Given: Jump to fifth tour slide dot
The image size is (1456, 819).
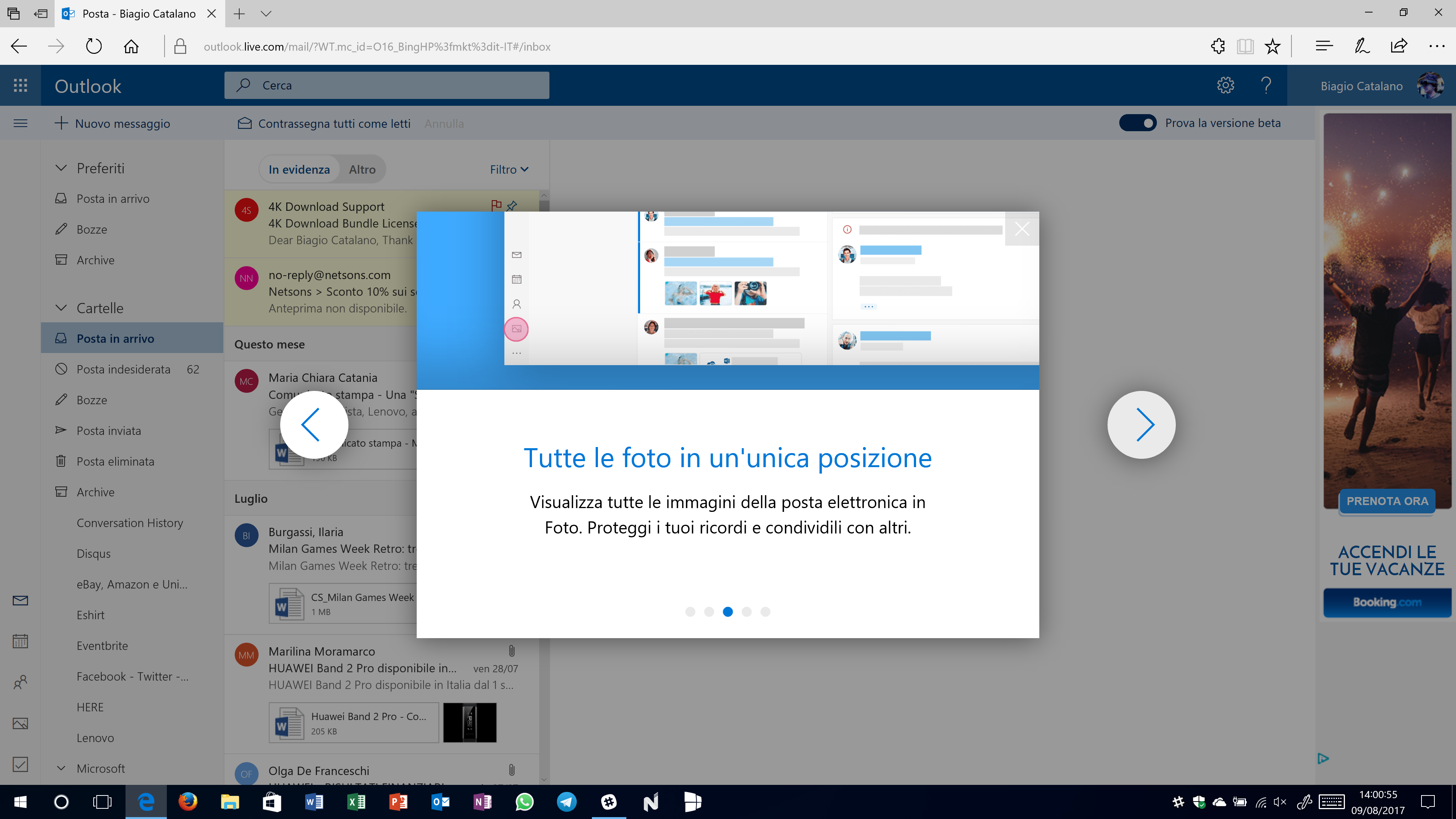Looking at the screenshot, I should point(765,612).
